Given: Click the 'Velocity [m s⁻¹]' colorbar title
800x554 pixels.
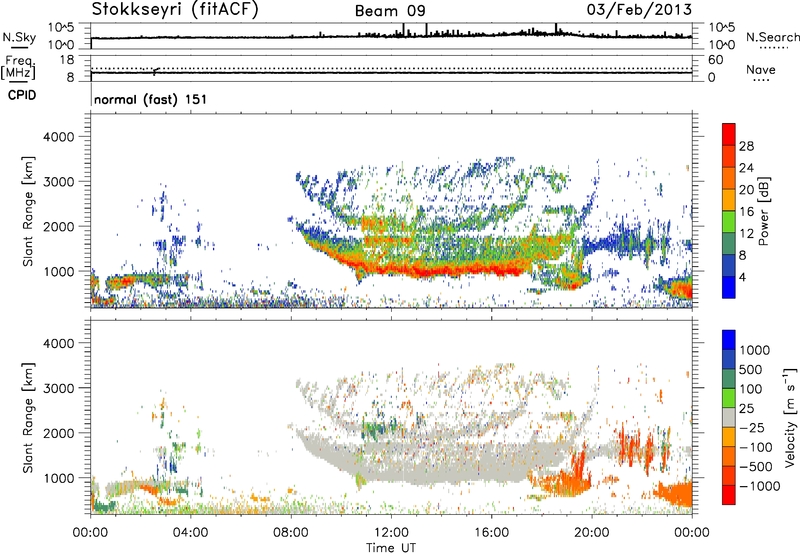Looking at the screenshot, I should [x=790, y=417].
